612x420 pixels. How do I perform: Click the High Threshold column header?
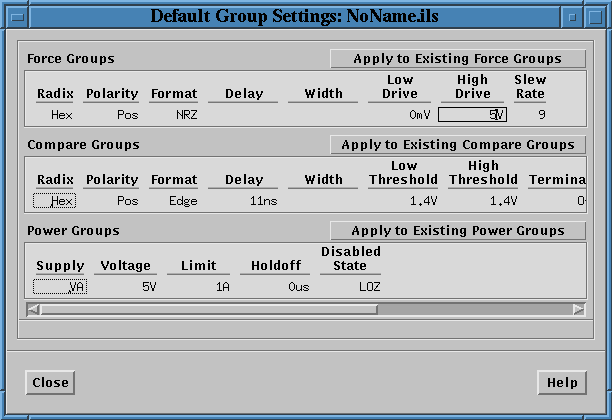(x=483, y=173)
